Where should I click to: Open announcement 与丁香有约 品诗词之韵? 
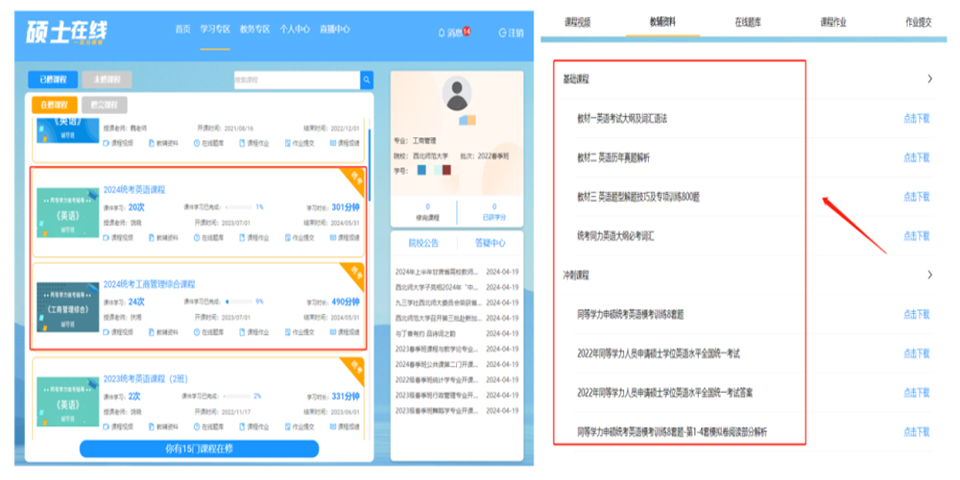[x=426, y=334]
